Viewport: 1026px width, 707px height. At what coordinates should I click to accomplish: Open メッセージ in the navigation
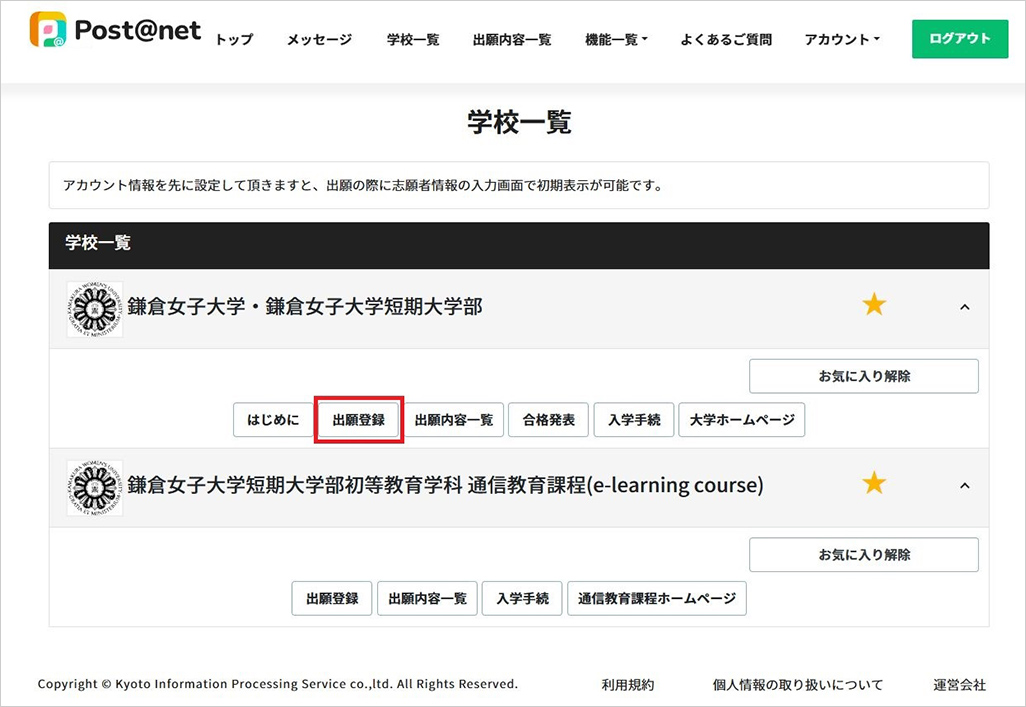[x=319, y=39]
